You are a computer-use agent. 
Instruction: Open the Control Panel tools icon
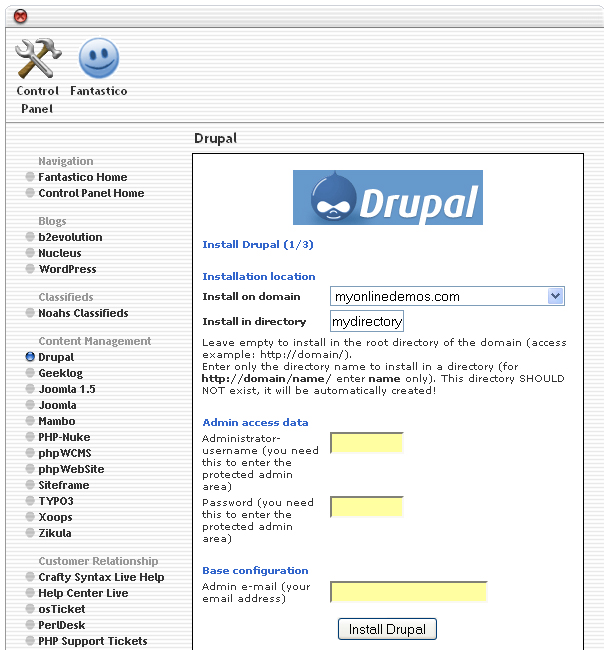point(38,58)
